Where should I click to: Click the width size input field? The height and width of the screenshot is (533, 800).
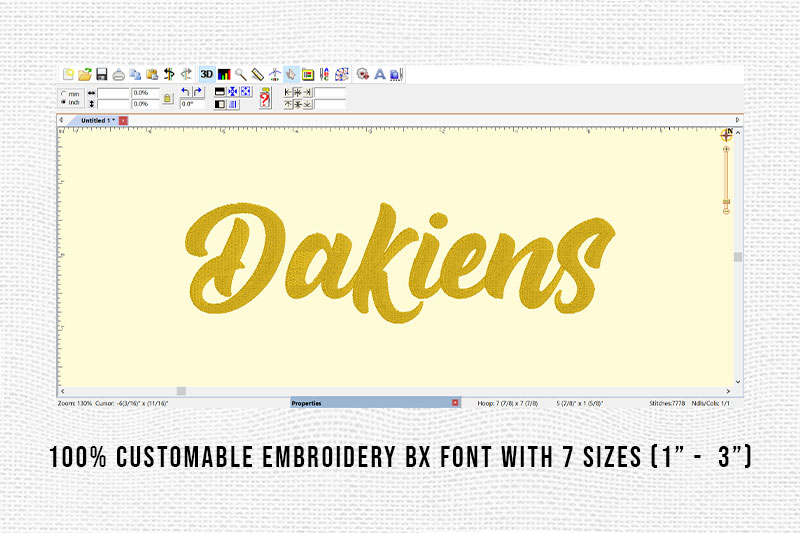[113, 93]
